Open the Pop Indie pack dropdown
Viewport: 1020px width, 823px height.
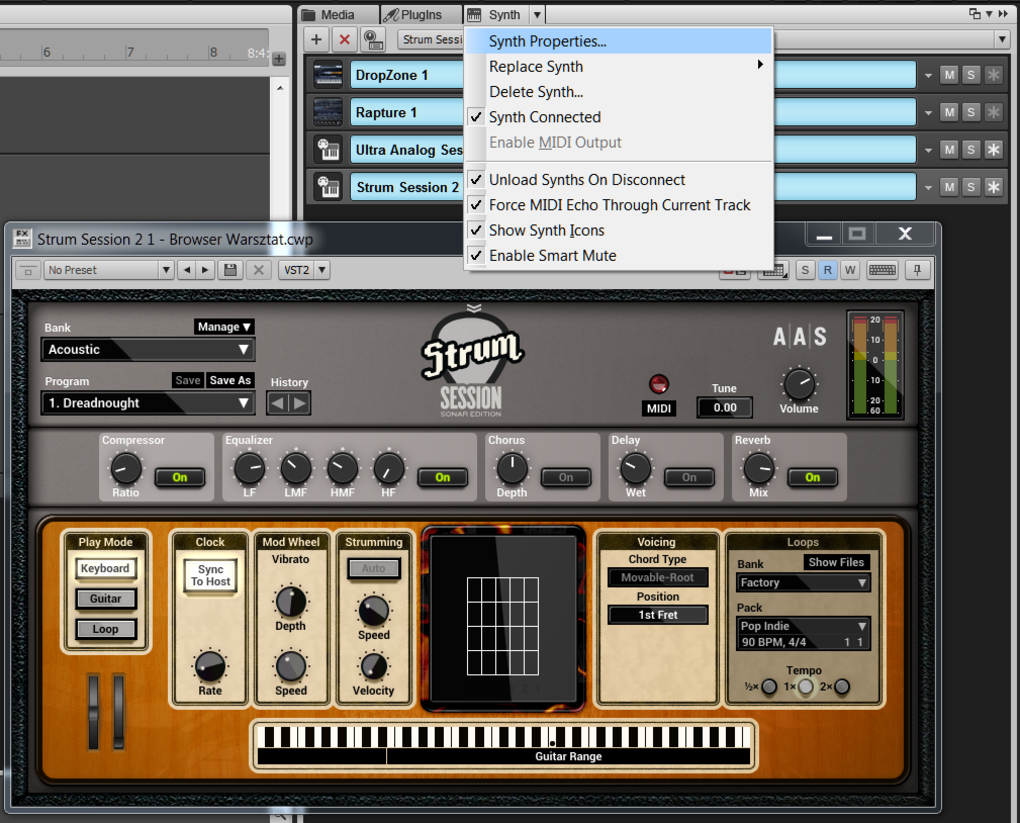tap(803, 626)
